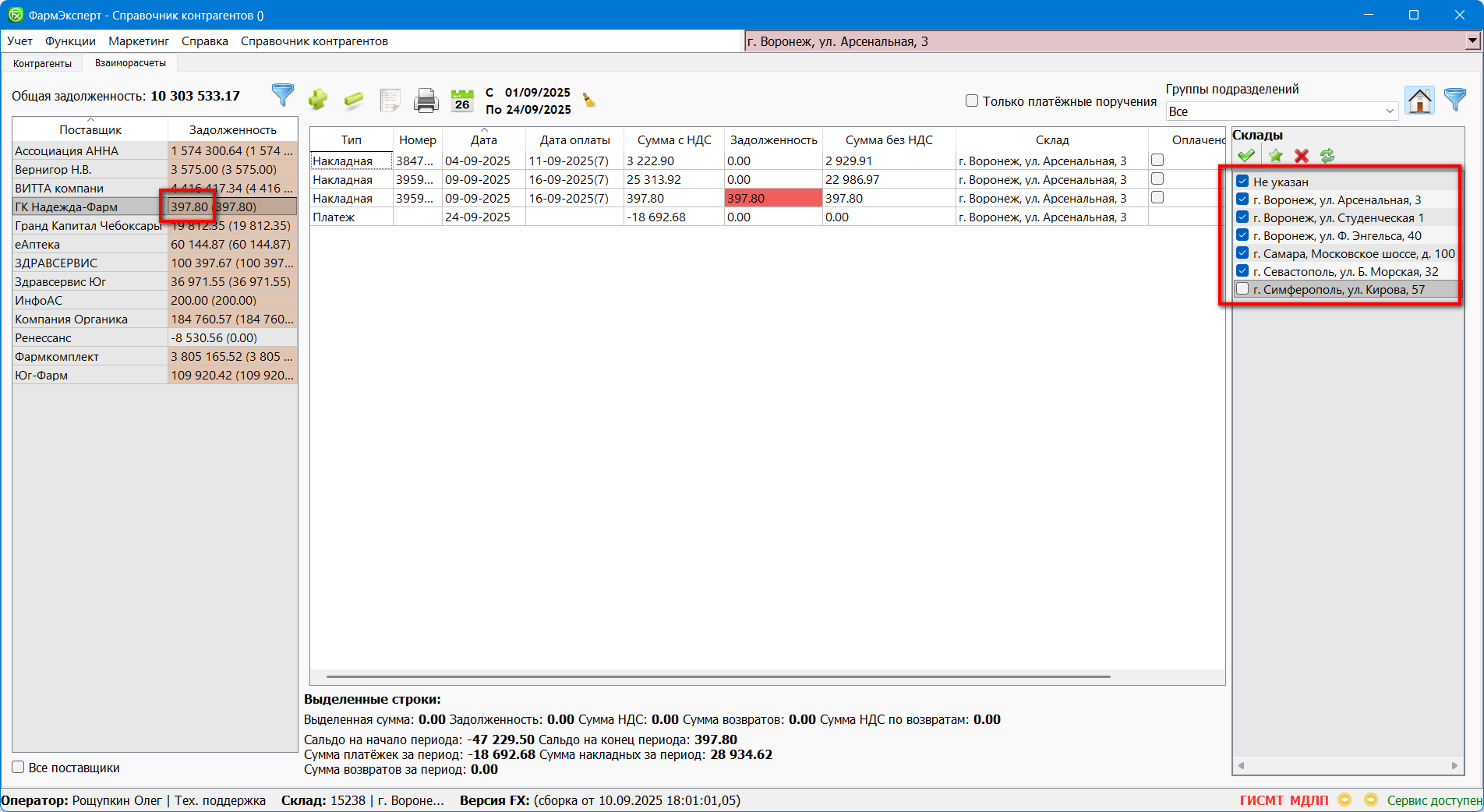The image size is (1484, 812).
Task: Click the green checkmark in Склады panel
Action: tap(1245, 156)
